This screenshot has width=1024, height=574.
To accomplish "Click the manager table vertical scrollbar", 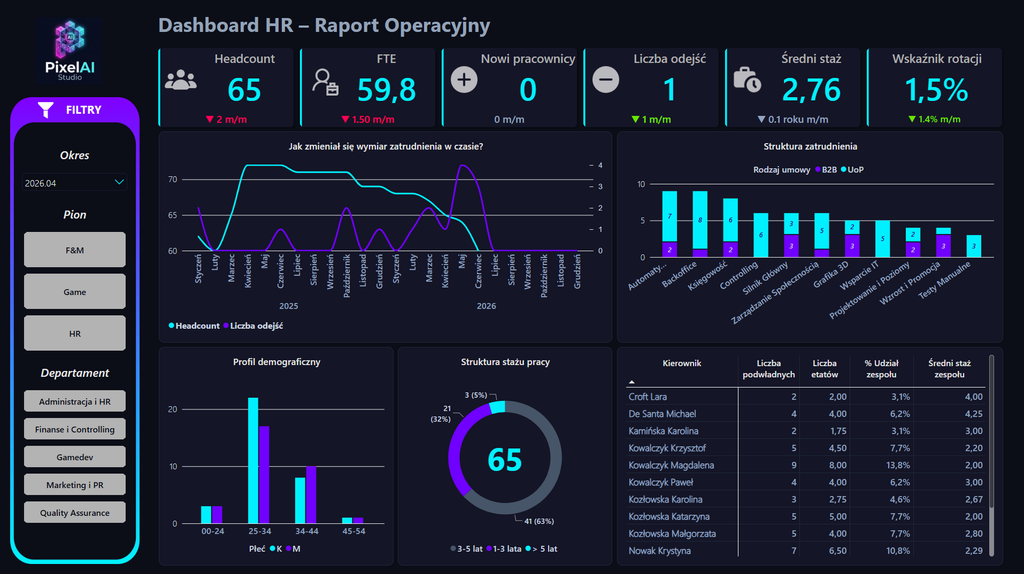I will 991,432.
